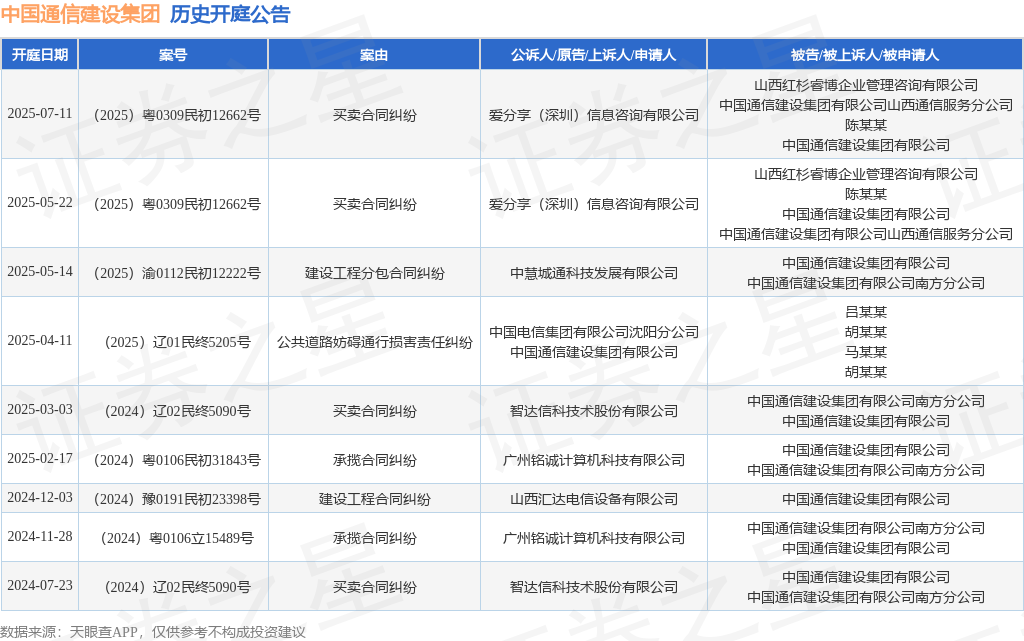1024x641 pixels.
Task: Click the 被告/被上诉人/被申请人 column header
Action: [865, 55]
